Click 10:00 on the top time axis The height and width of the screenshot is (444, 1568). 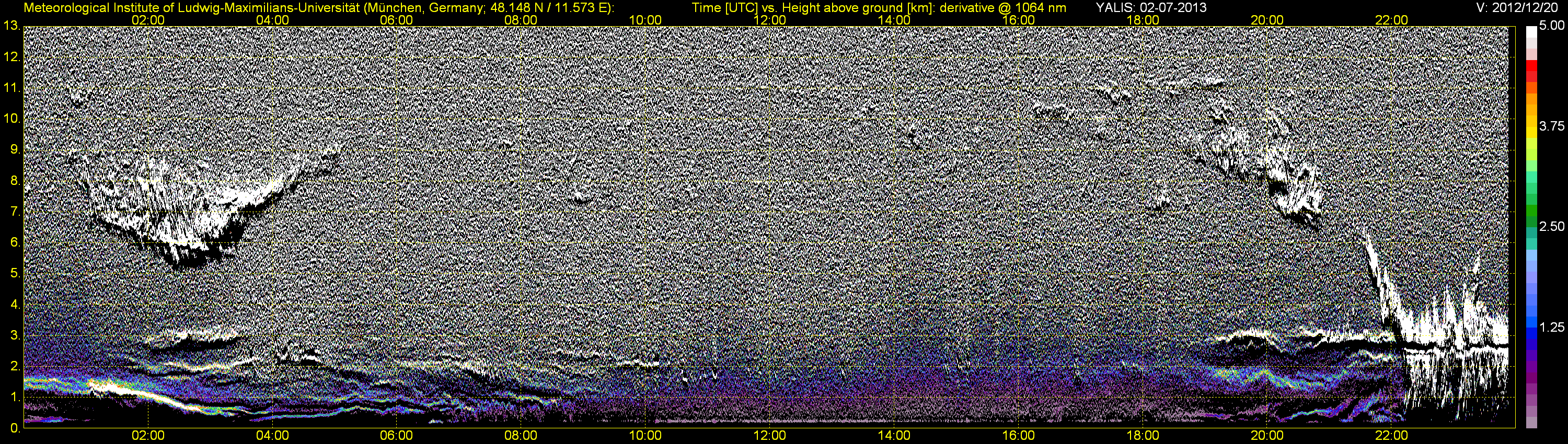click(x=645, y=20)
